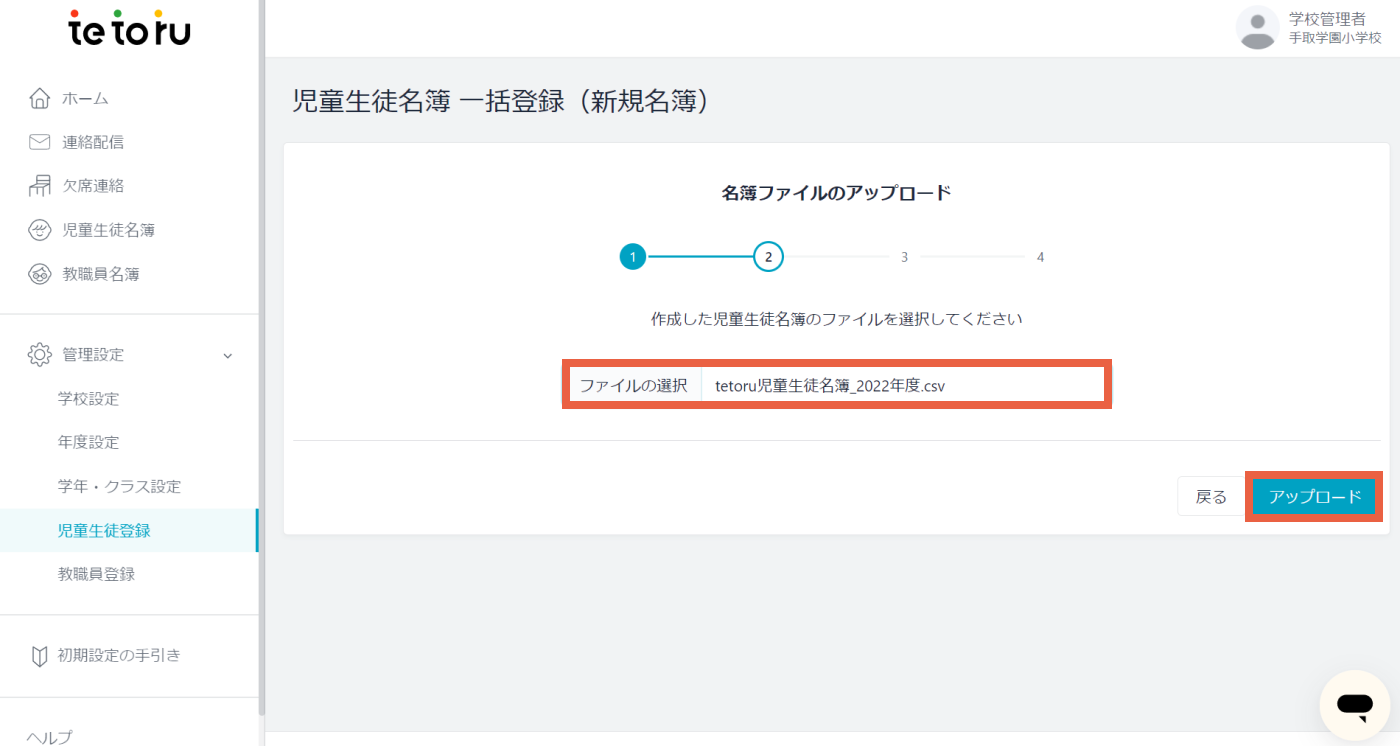Open 初期設定の手引き link
Image resolution: width=1400 pixels, height=746 pixels.
[119, 656]
